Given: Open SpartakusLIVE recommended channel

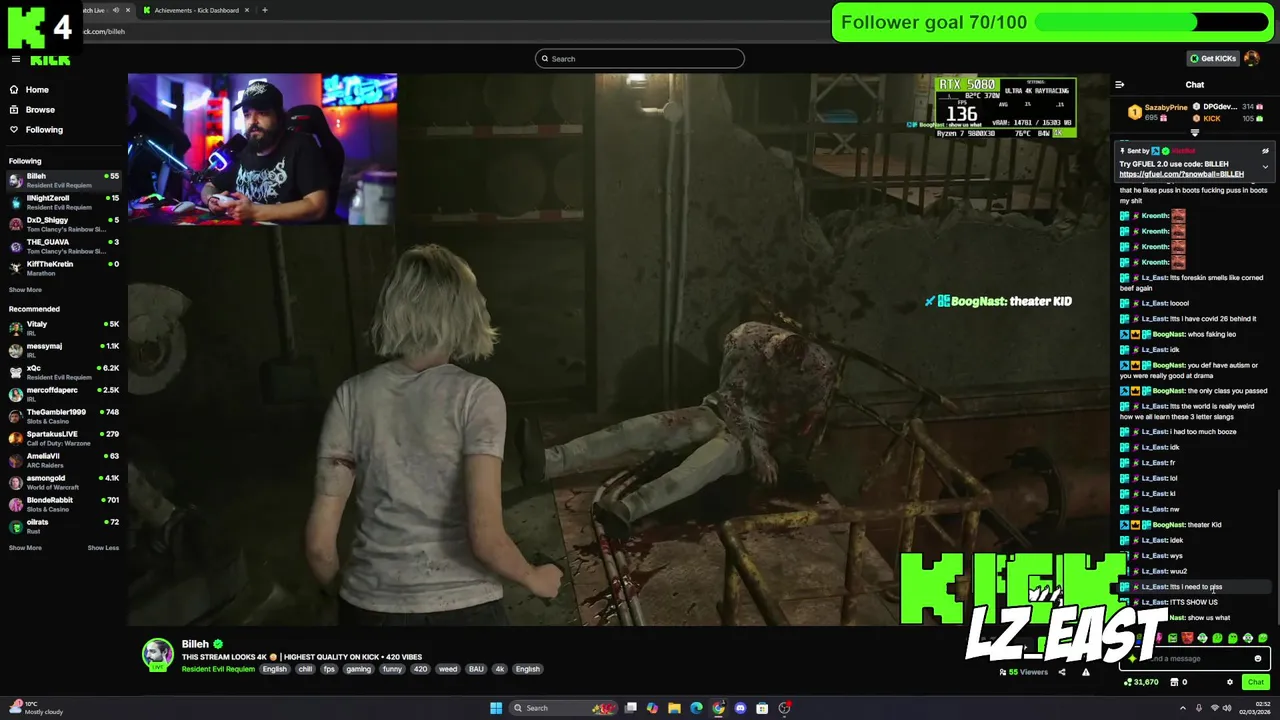Looking at the screenshot, I should tap(64, 438).
